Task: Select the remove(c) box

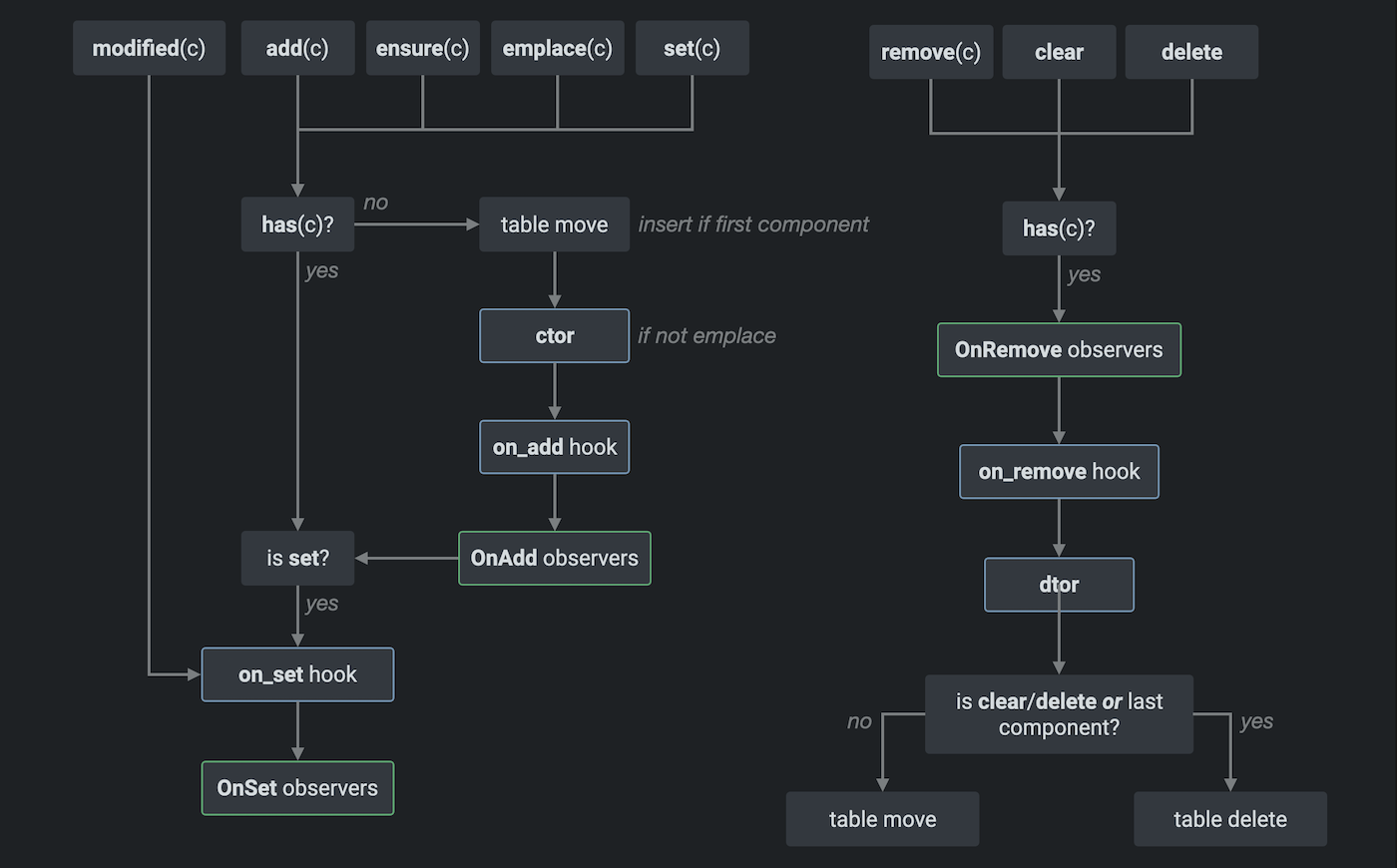Action: pyautogui.click(x=930, y=52)
